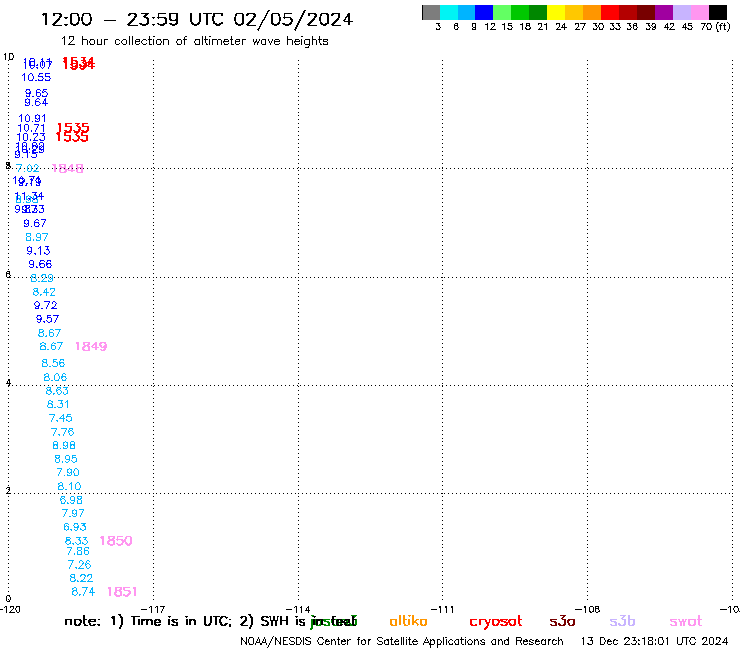Screen dimensions: 740x650
Task: Select the lavender swatch in the color bar
Action: (x=681, y=12)
